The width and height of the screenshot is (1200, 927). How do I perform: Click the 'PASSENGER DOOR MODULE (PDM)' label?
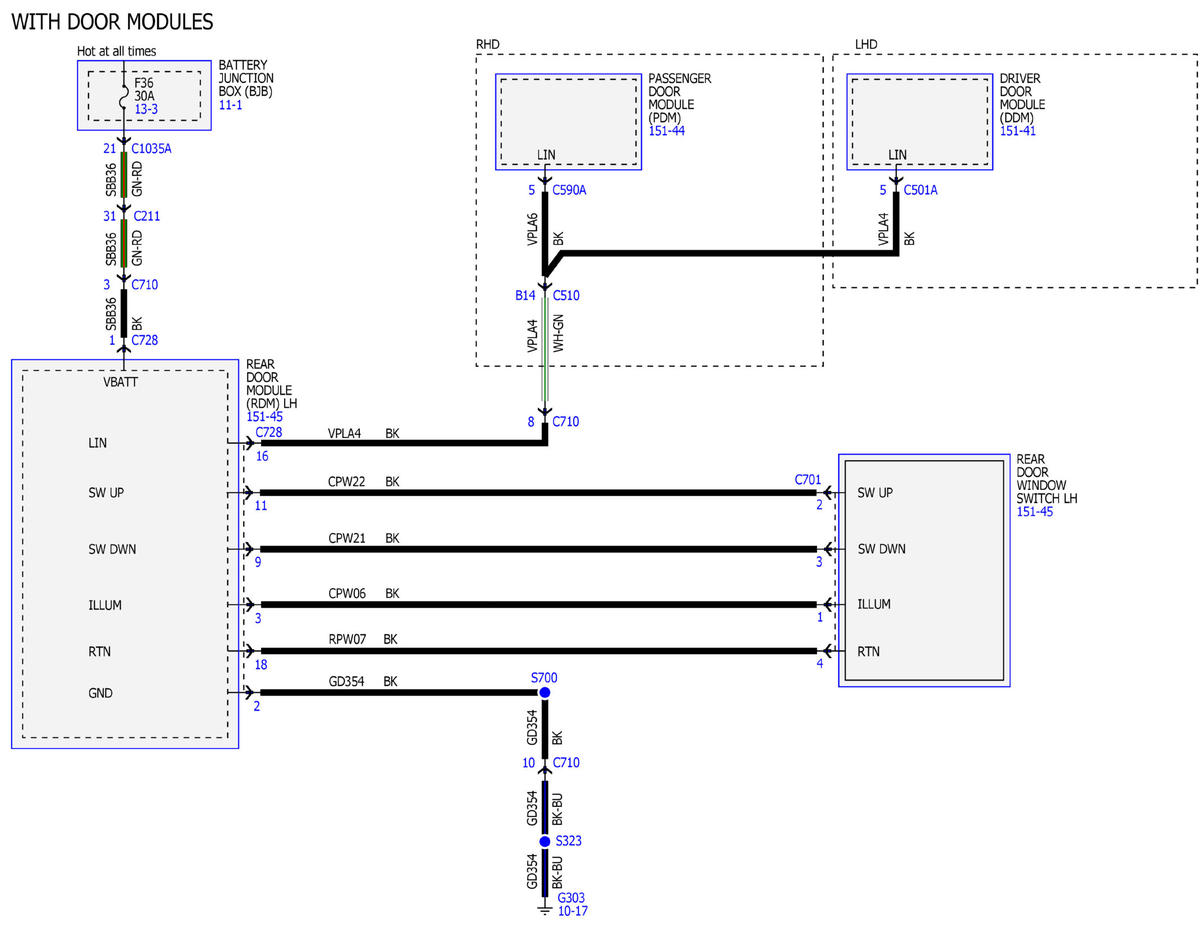coord(680,98)
